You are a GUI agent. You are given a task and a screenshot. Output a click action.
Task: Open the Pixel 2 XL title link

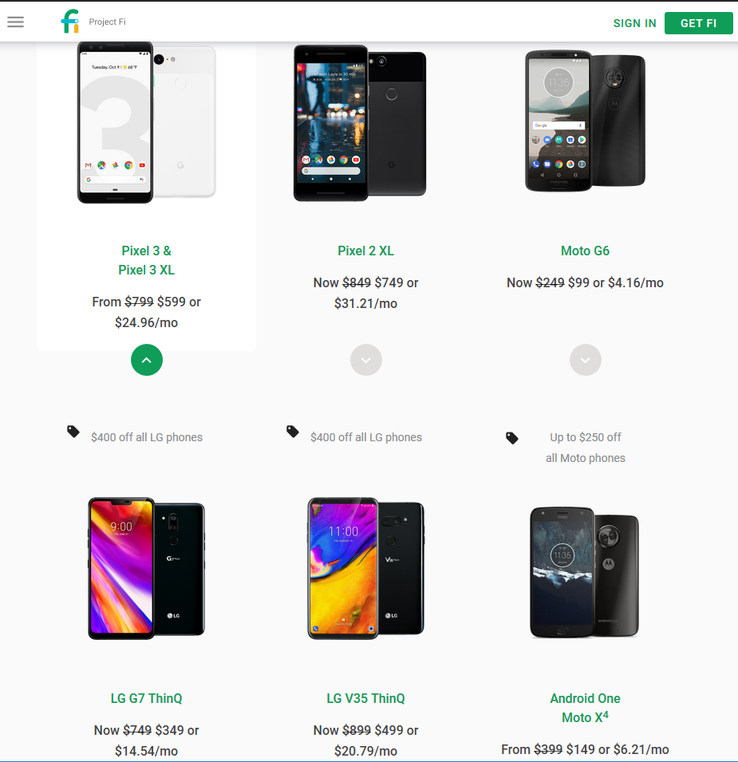pyautogui.click(x=366, y=251)
